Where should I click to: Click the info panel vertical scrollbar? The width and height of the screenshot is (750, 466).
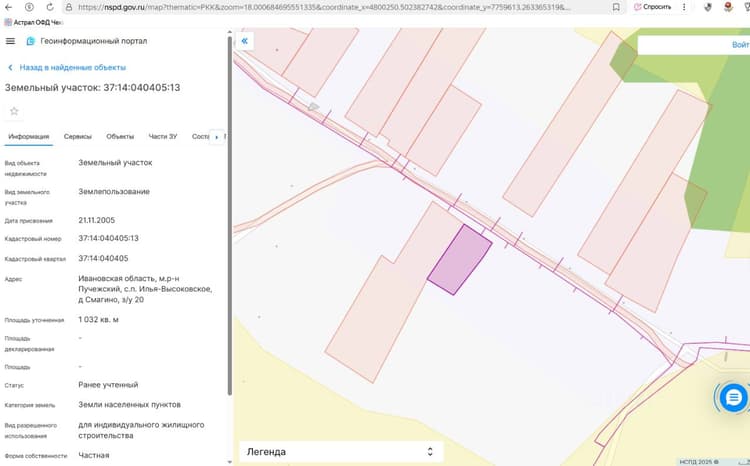[x=230, y=215]
